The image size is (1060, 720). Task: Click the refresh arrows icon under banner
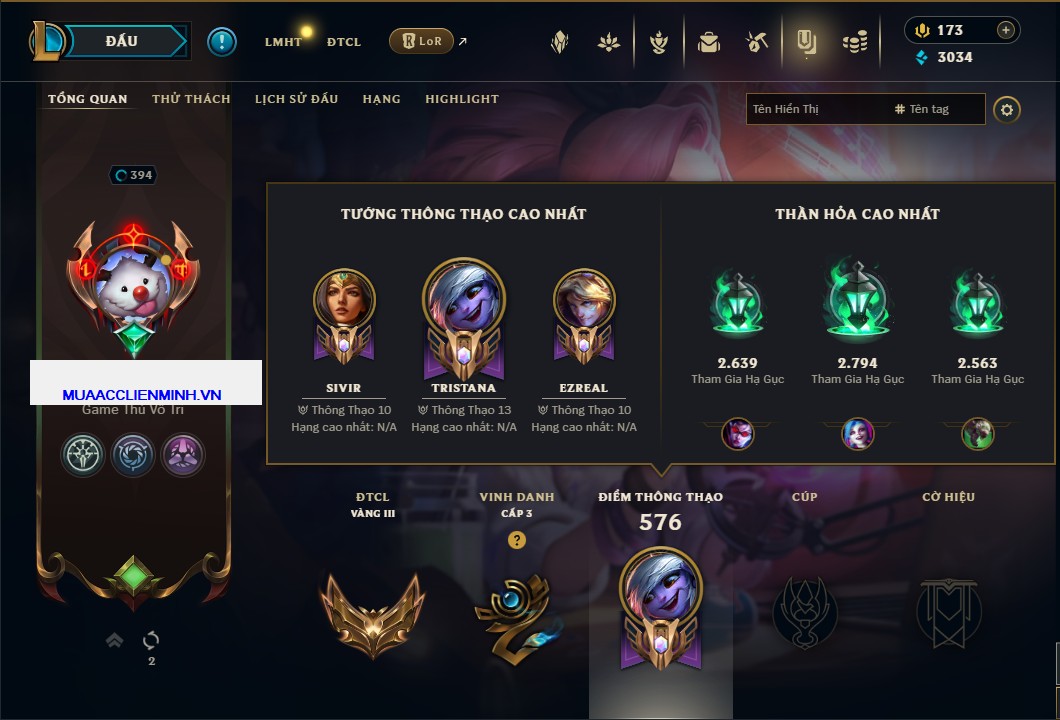pos(151,640)
